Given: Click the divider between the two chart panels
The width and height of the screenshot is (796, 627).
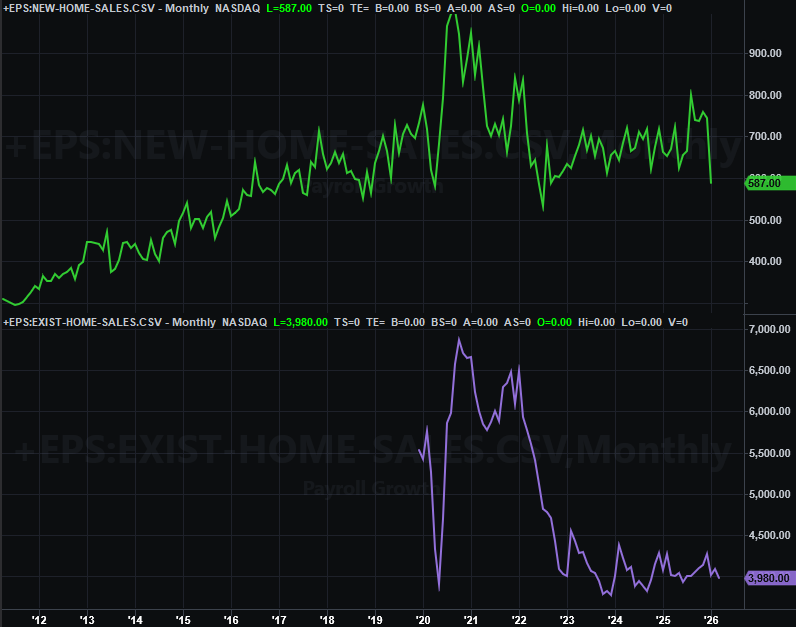Looking at the screenshot, I should click(398, 314).
